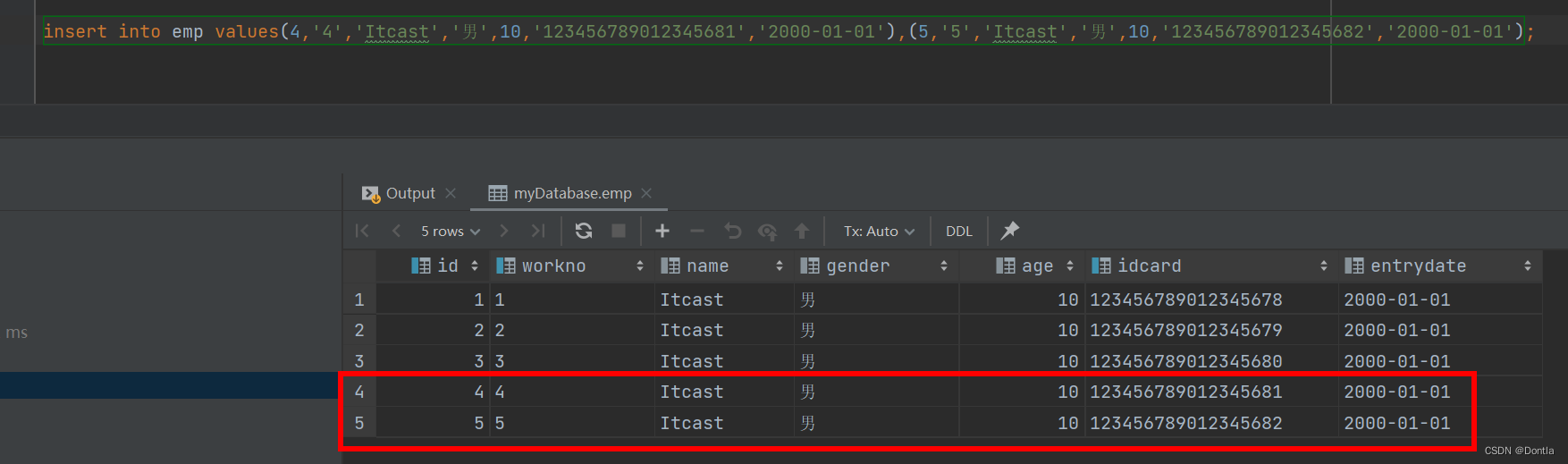This screenshot has height=464, width=1568.
Task: Select idcard cell 123456789012345682
Action: coord(1211,423)
